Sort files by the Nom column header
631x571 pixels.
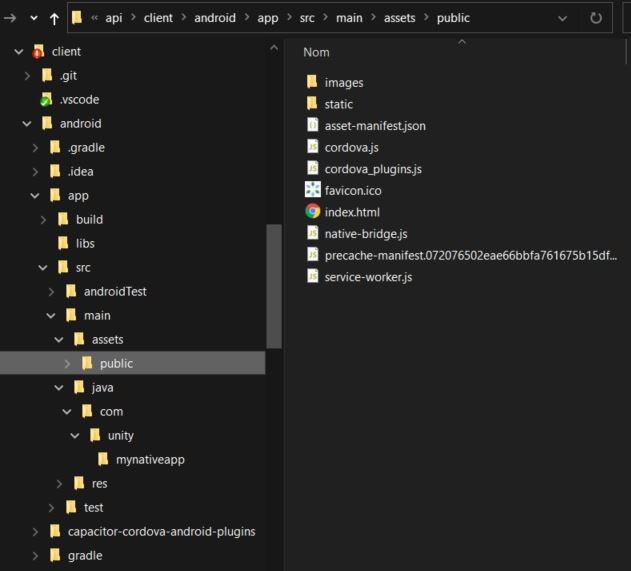(316, 52)
